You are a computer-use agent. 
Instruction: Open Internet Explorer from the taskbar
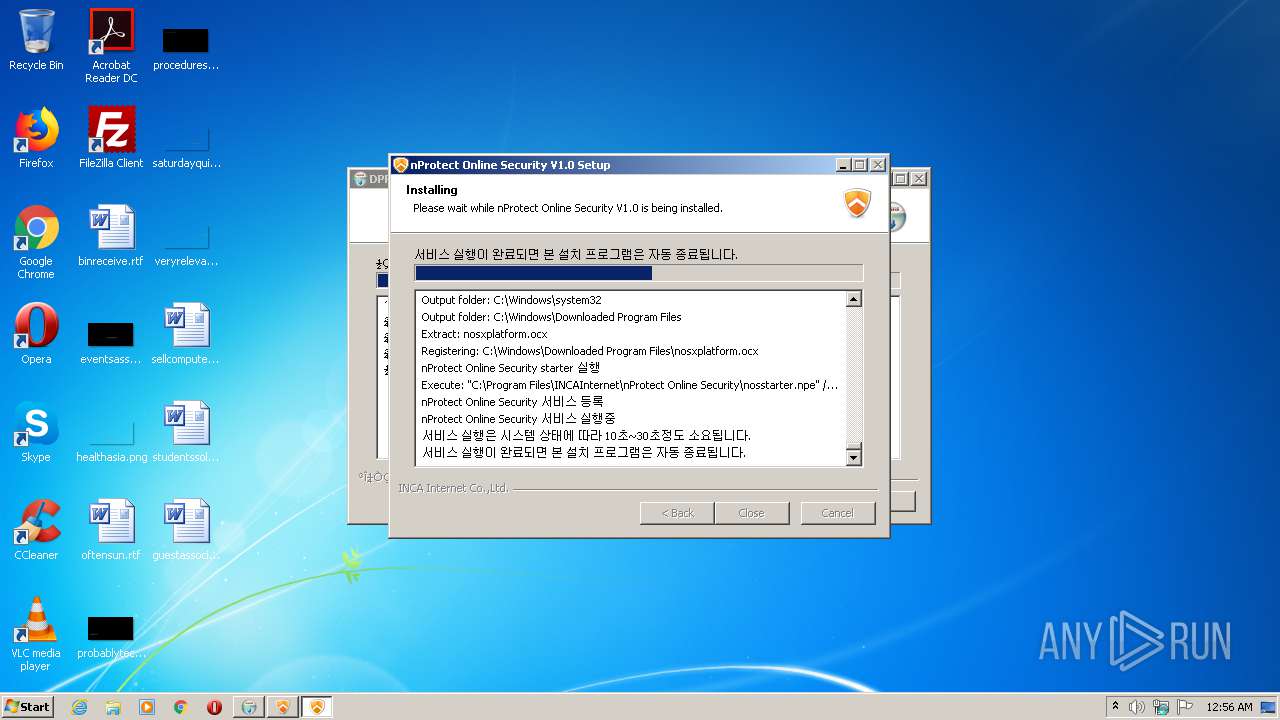(x=79, y=707)
